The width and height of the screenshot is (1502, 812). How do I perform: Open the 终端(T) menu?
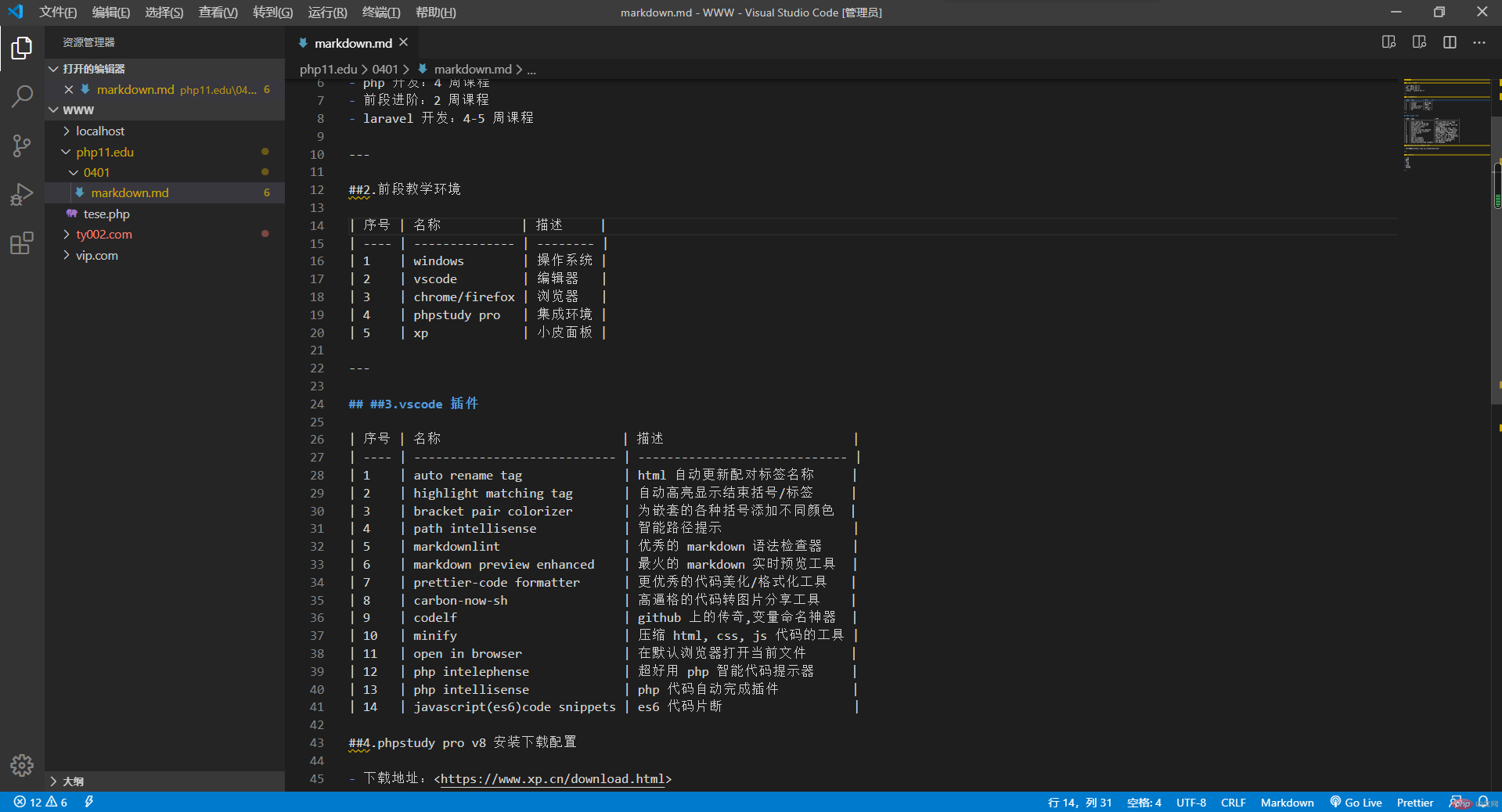381,13
